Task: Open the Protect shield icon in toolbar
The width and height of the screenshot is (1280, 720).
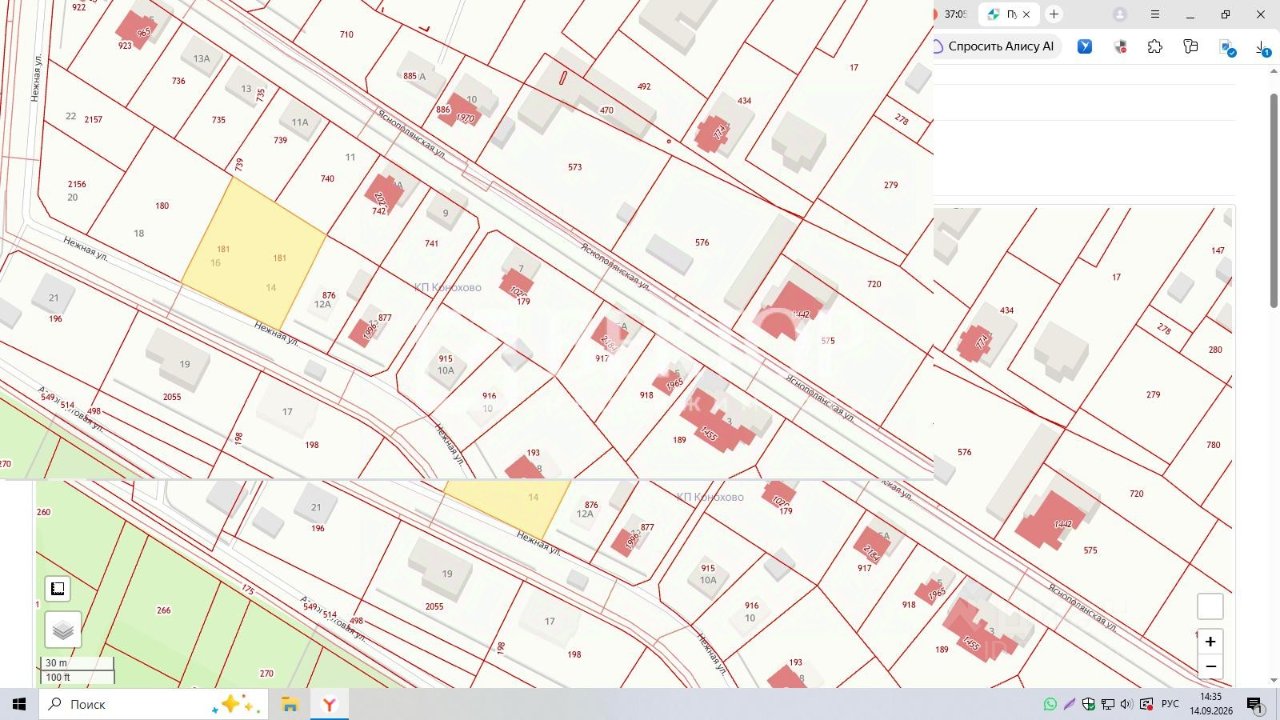Action: pyautogui.click(x=1120, y=46)
